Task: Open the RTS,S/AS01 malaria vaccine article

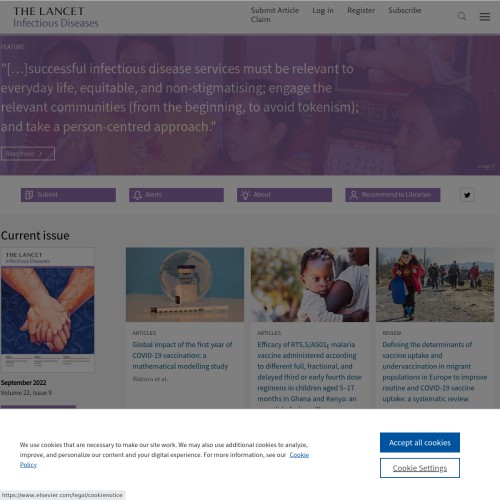Action: point(309,372)
